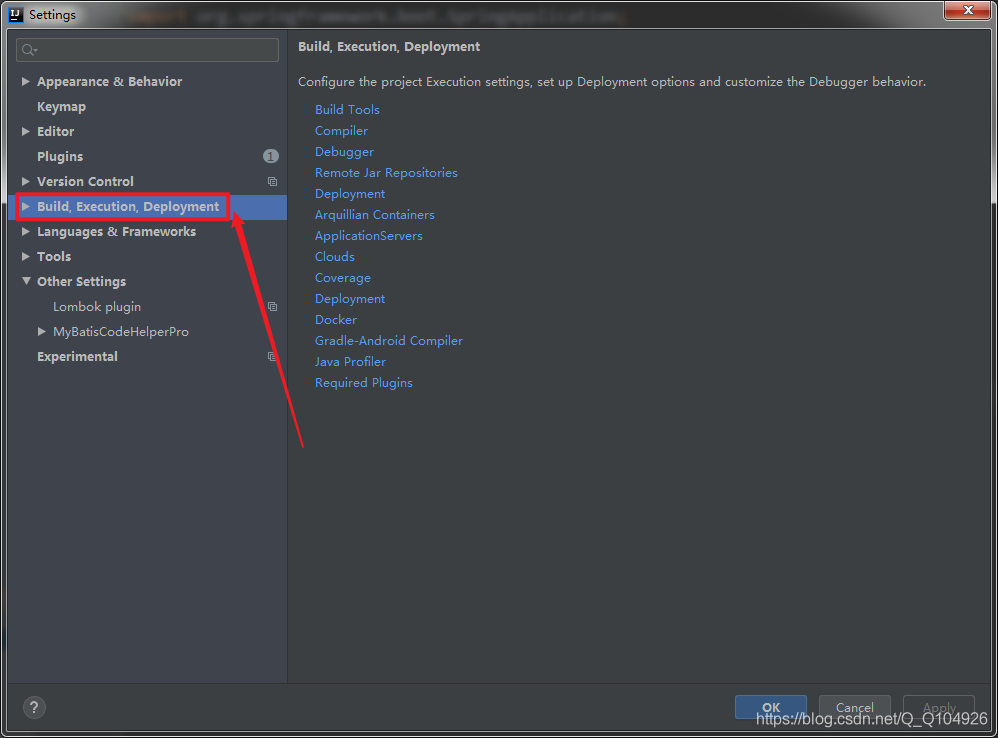Click the IntelliJ logo in title bar
Image resolution: width=998 pixels, height=738 pixels.
coord(16,14)
